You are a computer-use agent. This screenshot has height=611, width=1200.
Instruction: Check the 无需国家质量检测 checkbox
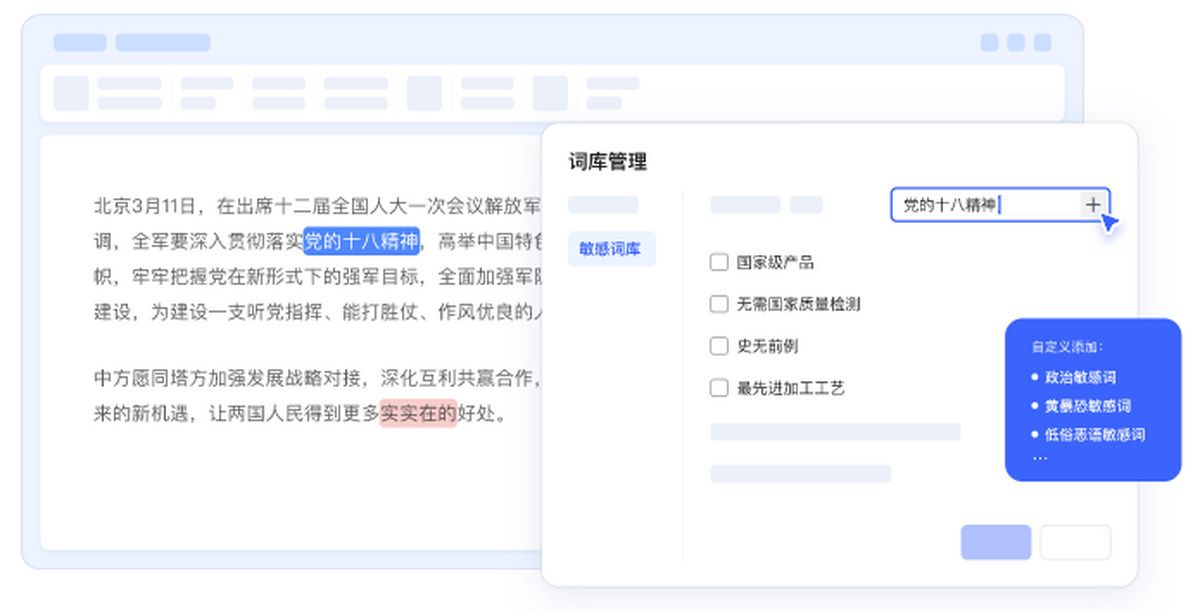point(718,304)
